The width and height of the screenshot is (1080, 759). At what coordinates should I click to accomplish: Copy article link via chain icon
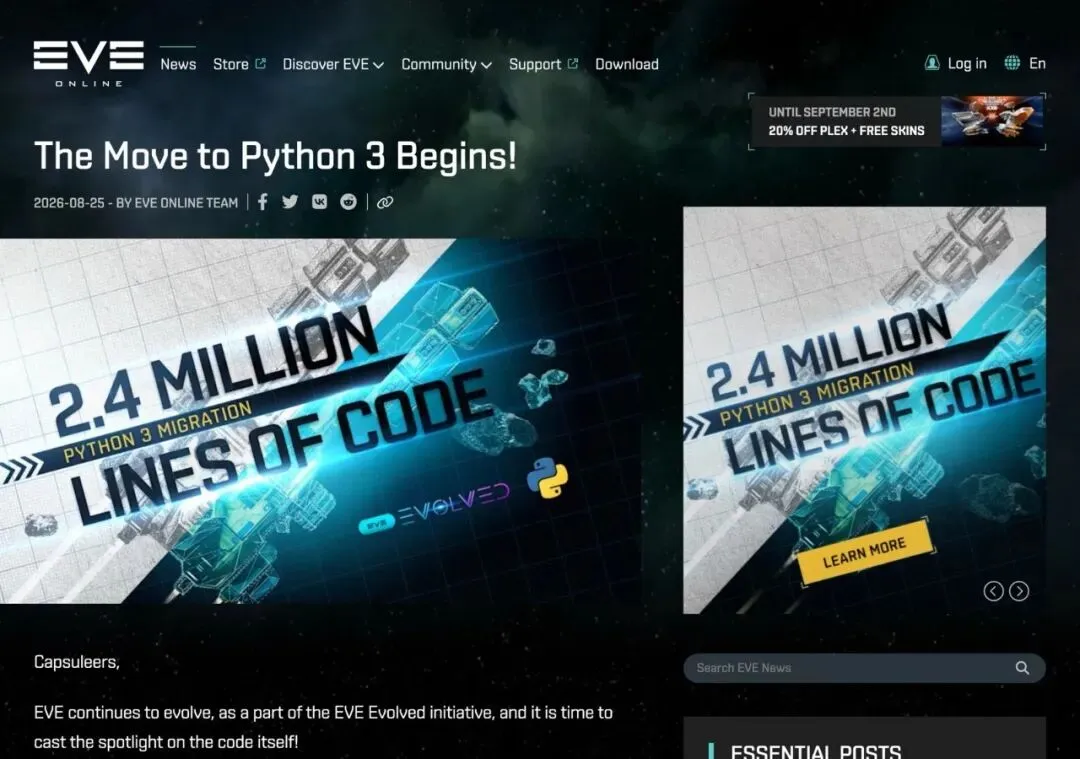pyautogui.click(x=385, y=202)
